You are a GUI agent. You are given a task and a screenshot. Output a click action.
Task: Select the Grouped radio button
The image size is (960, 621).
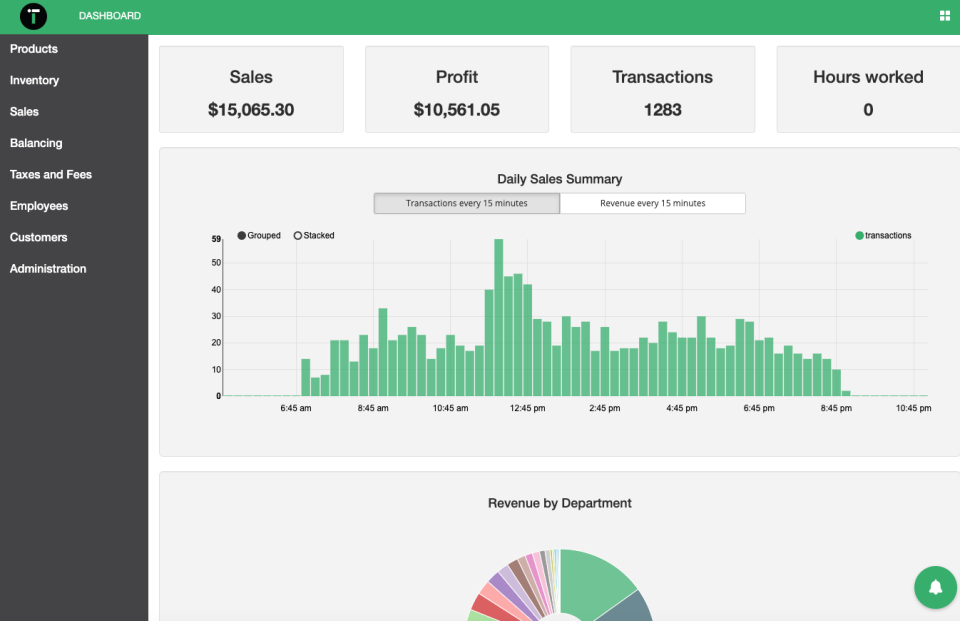[239, 235]
